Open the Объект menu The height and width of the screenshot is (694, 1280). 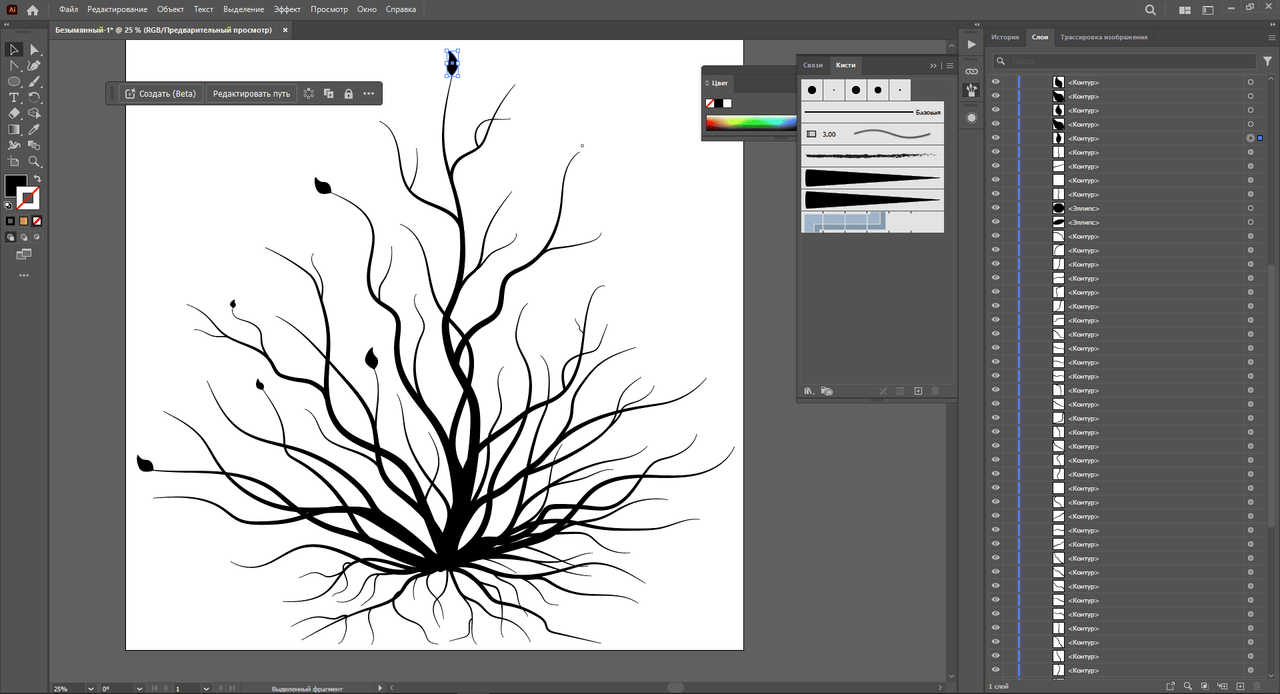click(x=170, y=9)
